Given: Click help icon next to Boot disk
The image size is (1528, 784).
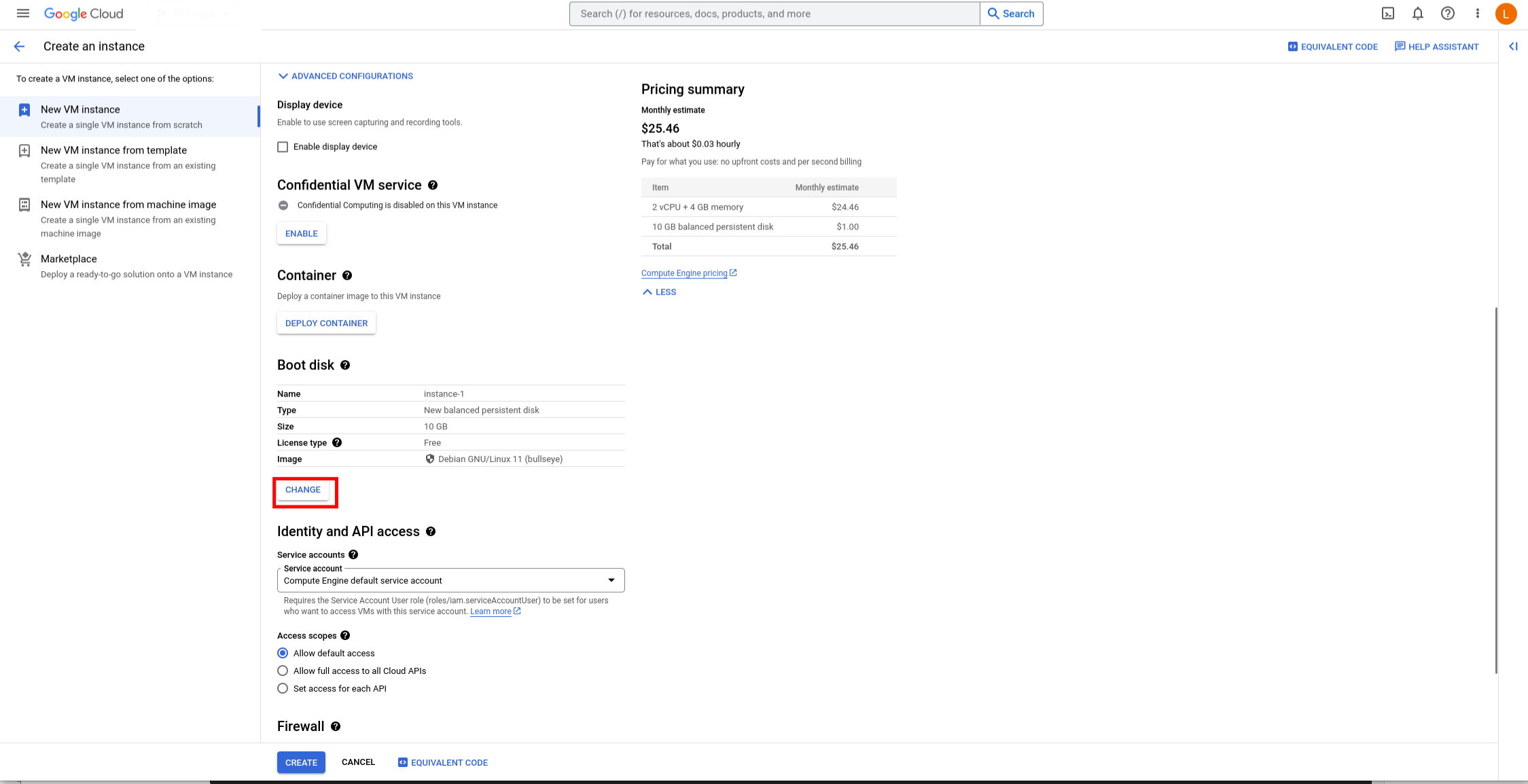Looking at the screenshot, I should [345, 366].
